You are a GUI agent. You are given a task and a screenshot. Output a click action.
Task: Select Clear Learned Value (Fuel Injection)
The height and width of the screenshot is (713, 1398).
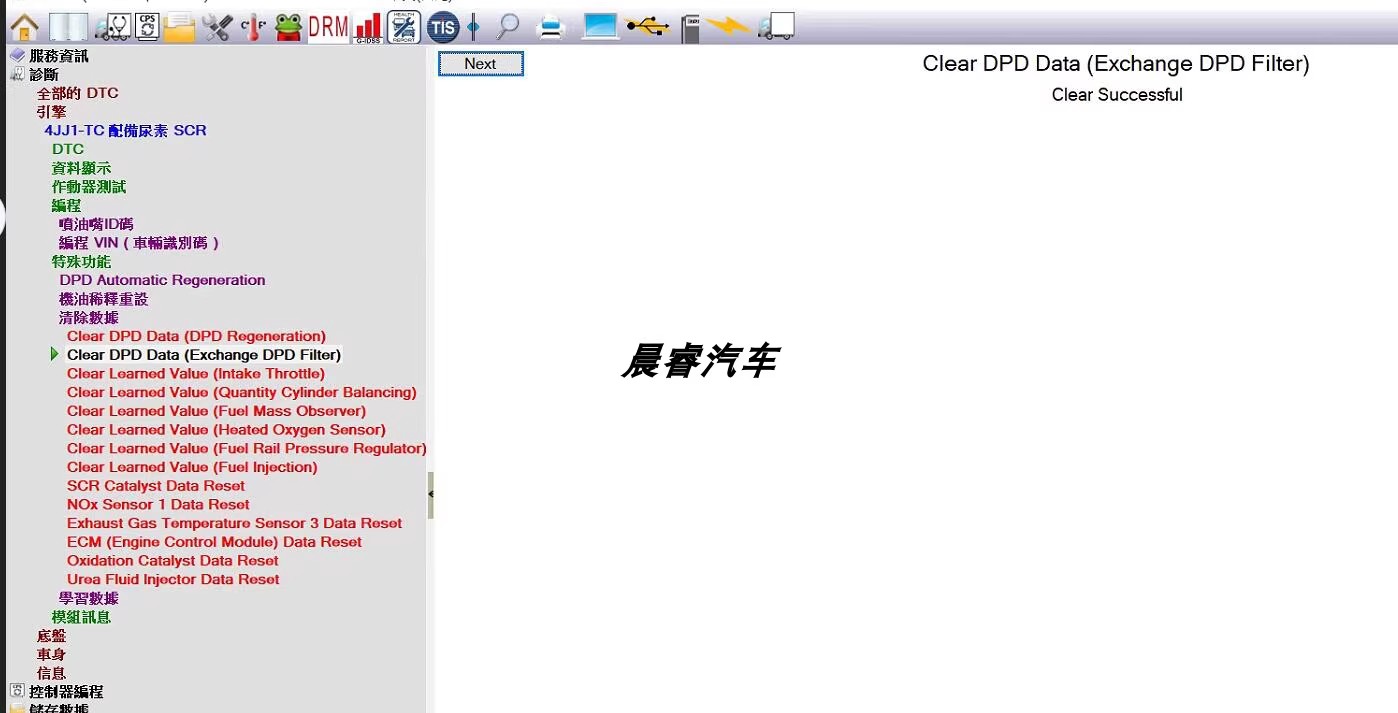coord(192,467)
